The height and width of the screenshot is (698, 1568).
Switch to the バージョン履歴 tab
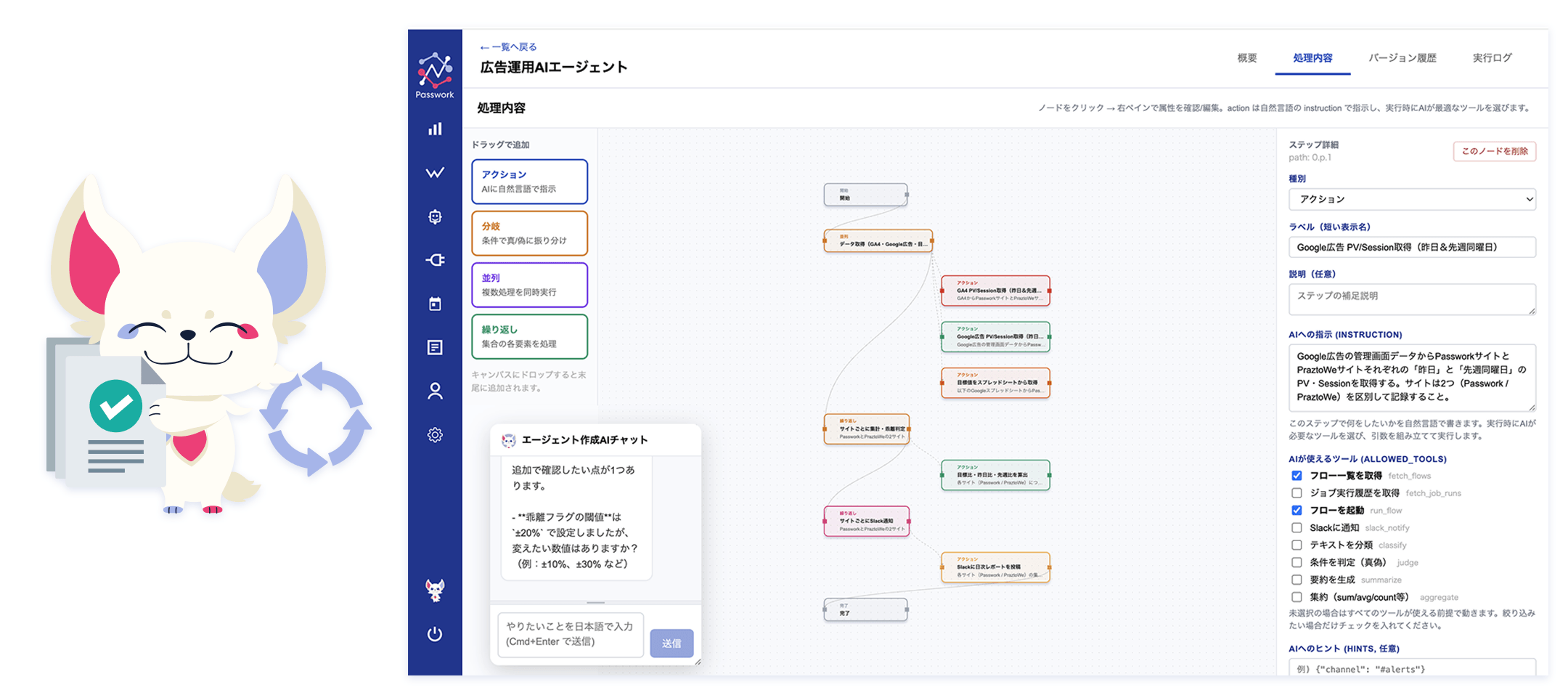click(1402, 58)
